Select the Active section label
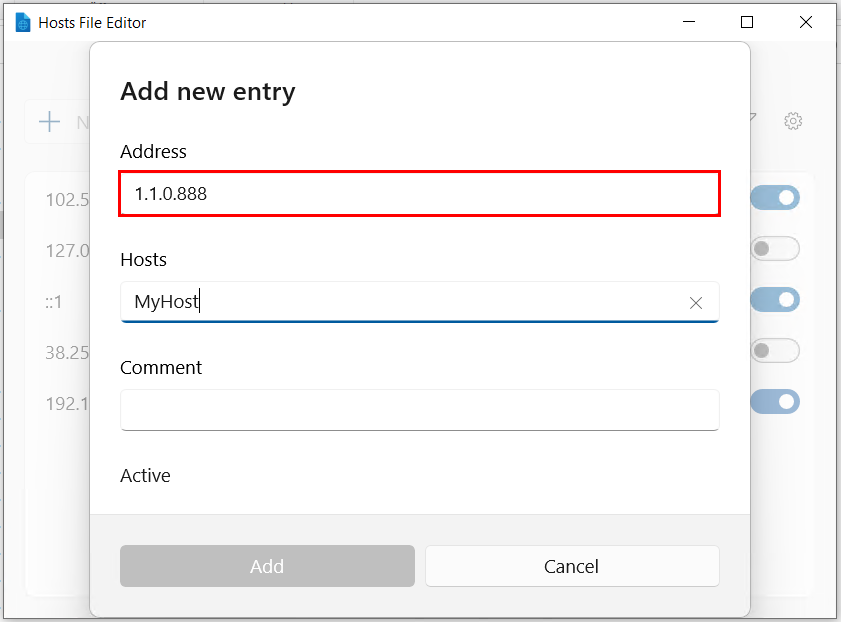Image resolution: width=841 pixels, height=622 pixels. coord(145,475)
